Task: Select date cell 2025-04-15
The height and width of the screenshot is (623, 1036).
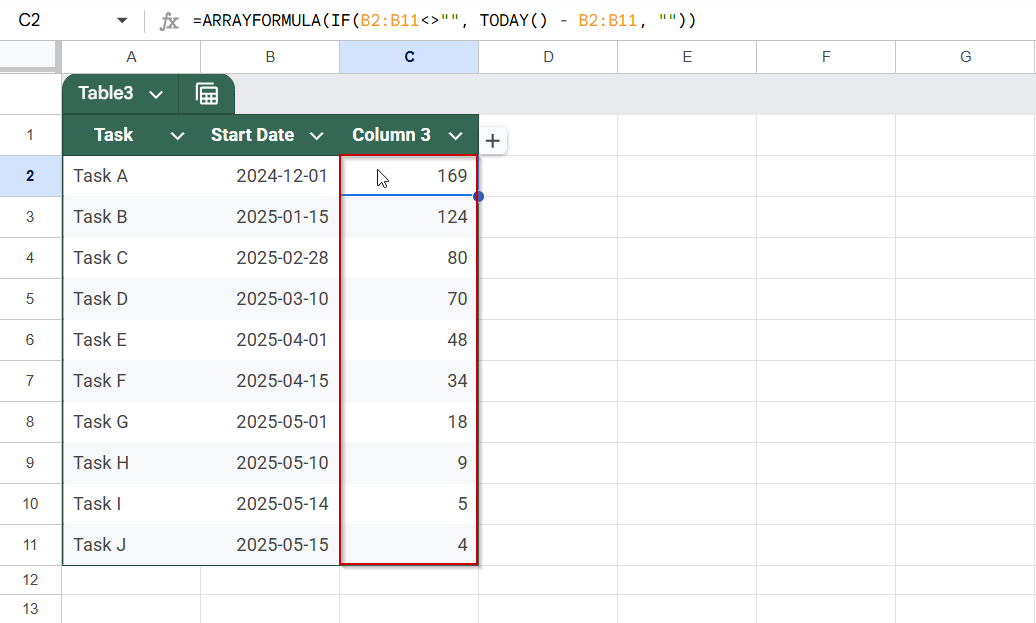Action: tap(270, 381)
